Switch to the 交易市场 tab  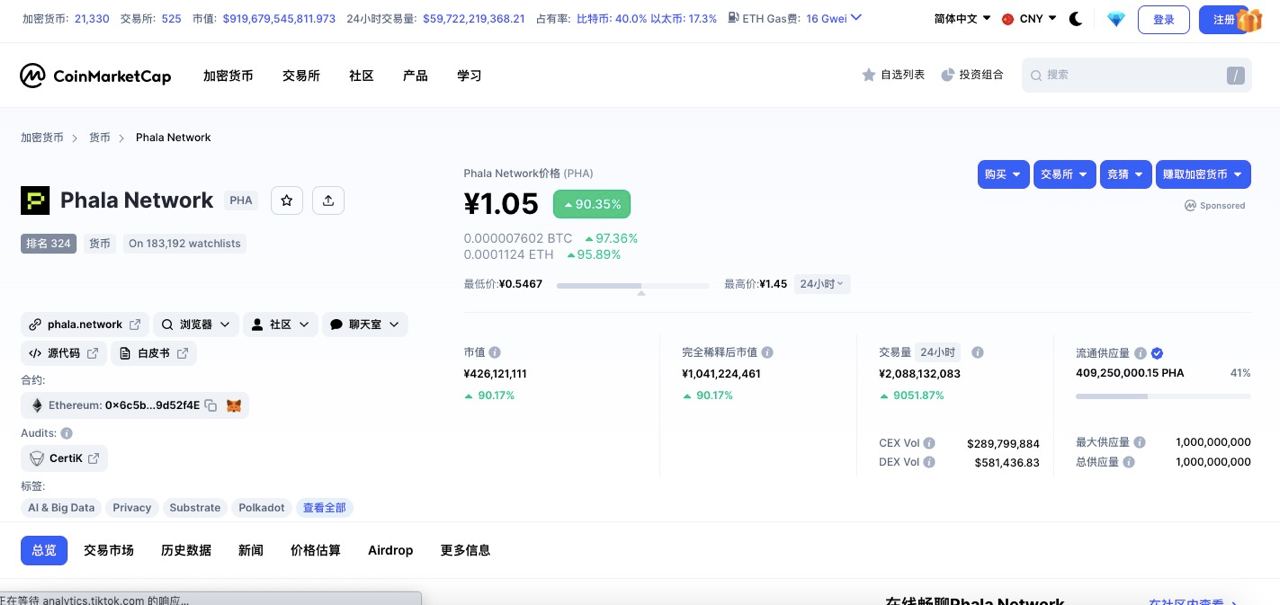(108, 550)
